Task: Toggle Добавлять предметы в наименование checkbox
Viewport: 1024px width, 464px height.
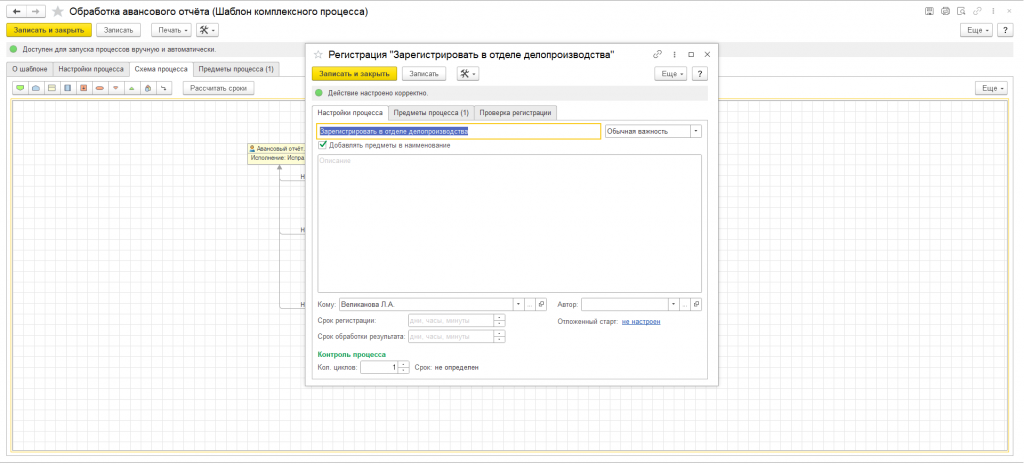Action: [323, 145]
